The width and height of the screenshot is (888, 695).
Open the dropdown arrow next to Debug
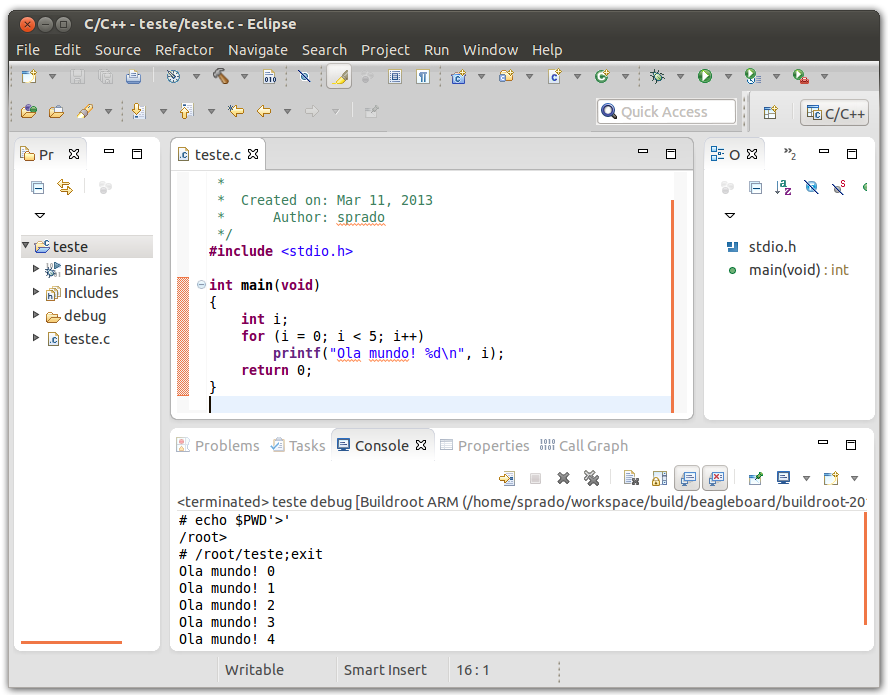tap(680, 76)
